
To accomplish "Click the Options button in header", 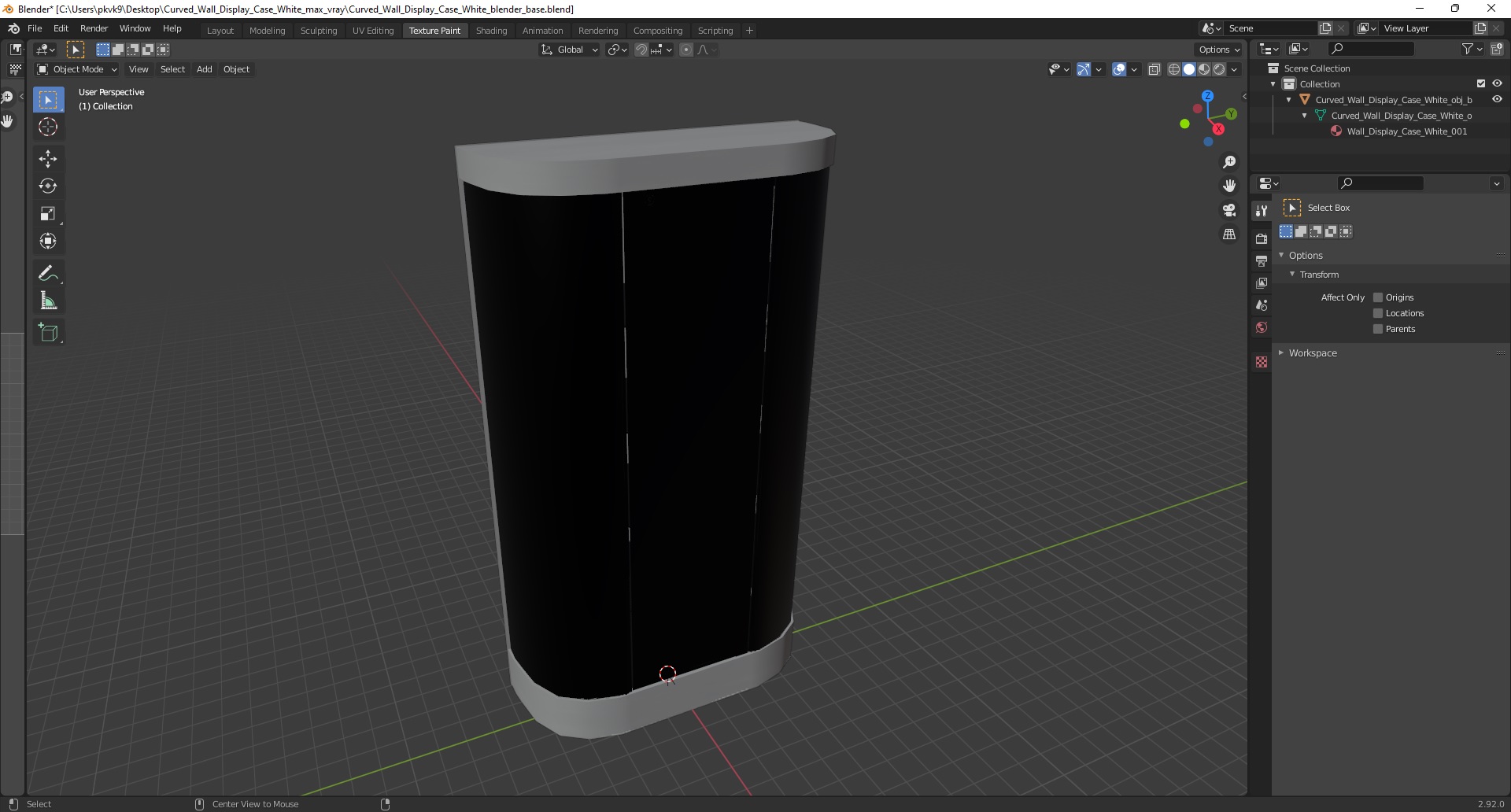I will click(1219, 50).
